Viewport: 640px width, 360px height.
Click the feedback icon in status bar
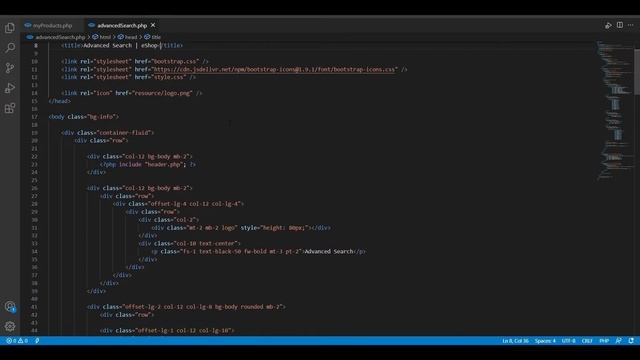(x=619, y=341)
